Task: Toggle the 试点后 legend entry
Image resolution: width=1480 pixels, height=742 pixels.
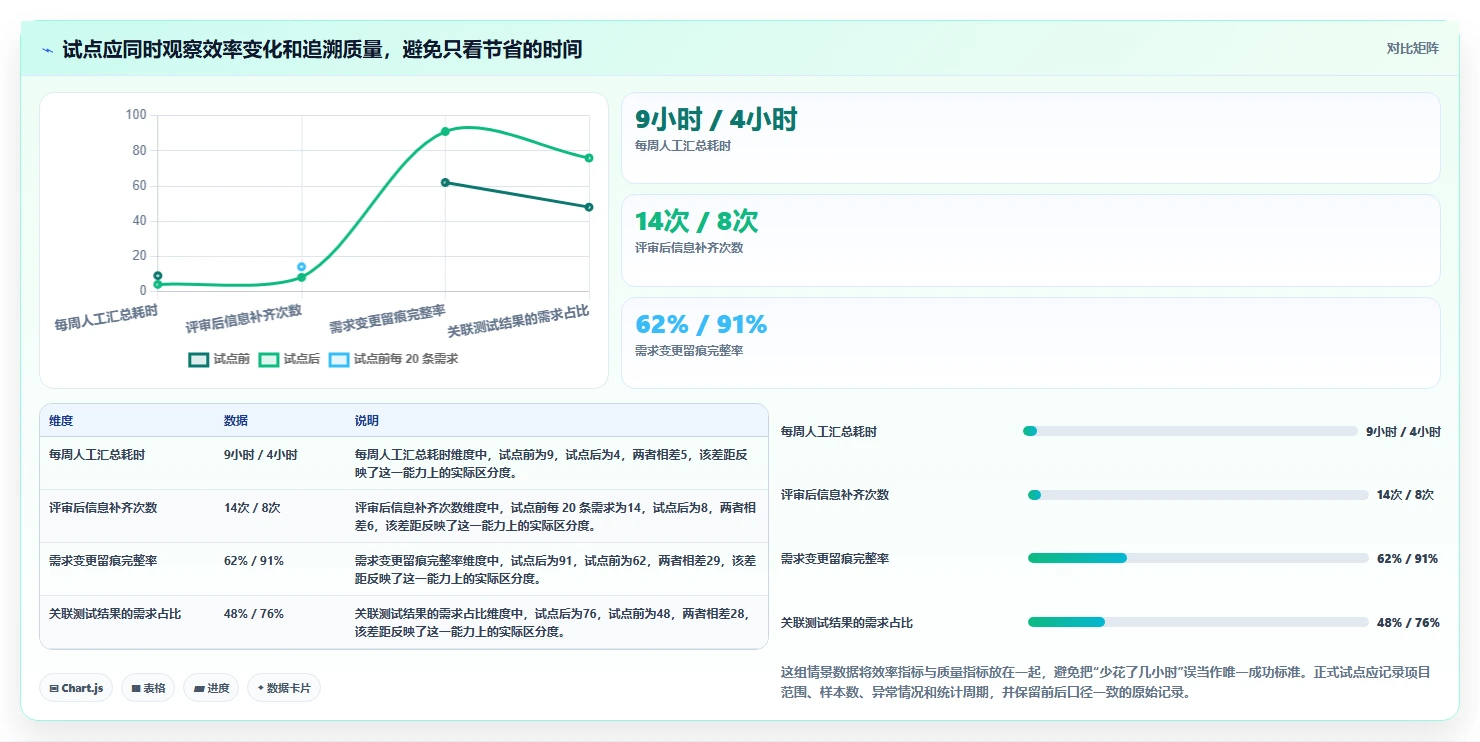Action: click(289, 359)
